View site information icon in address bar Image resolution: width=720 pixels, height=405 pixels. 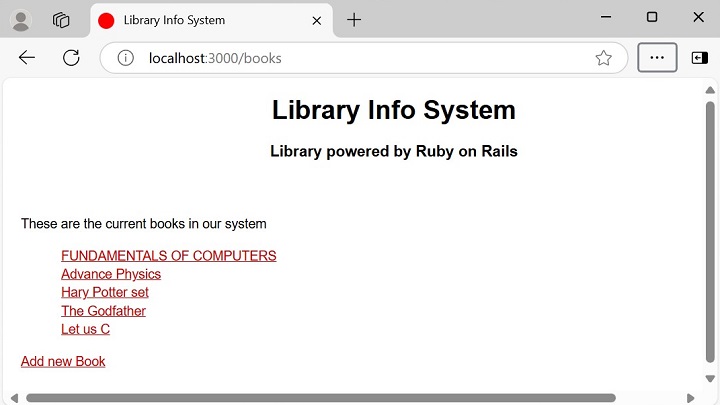point(125,58)
